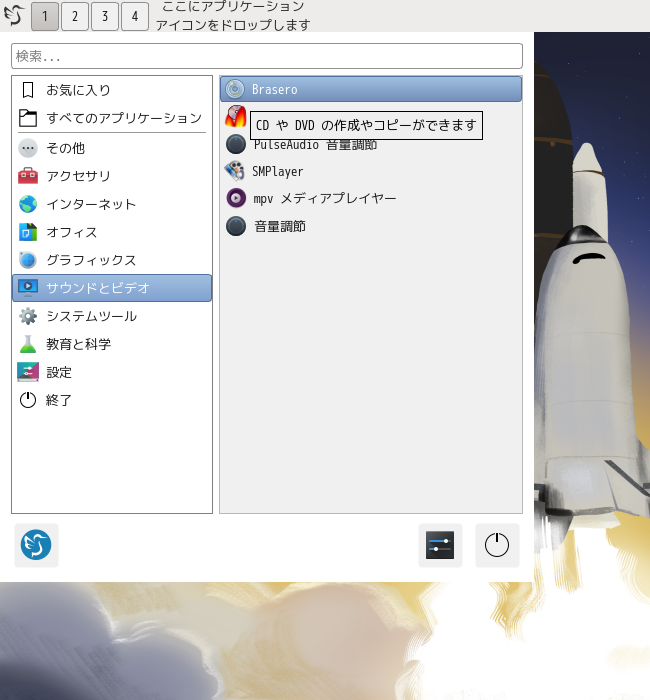Click the blue bird user profile button
The image size is (650, 700).
(36, 545)
